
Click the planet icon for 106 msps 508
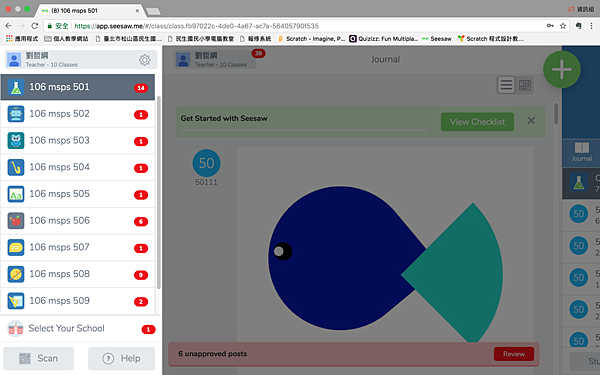click(x=16, y=274)
